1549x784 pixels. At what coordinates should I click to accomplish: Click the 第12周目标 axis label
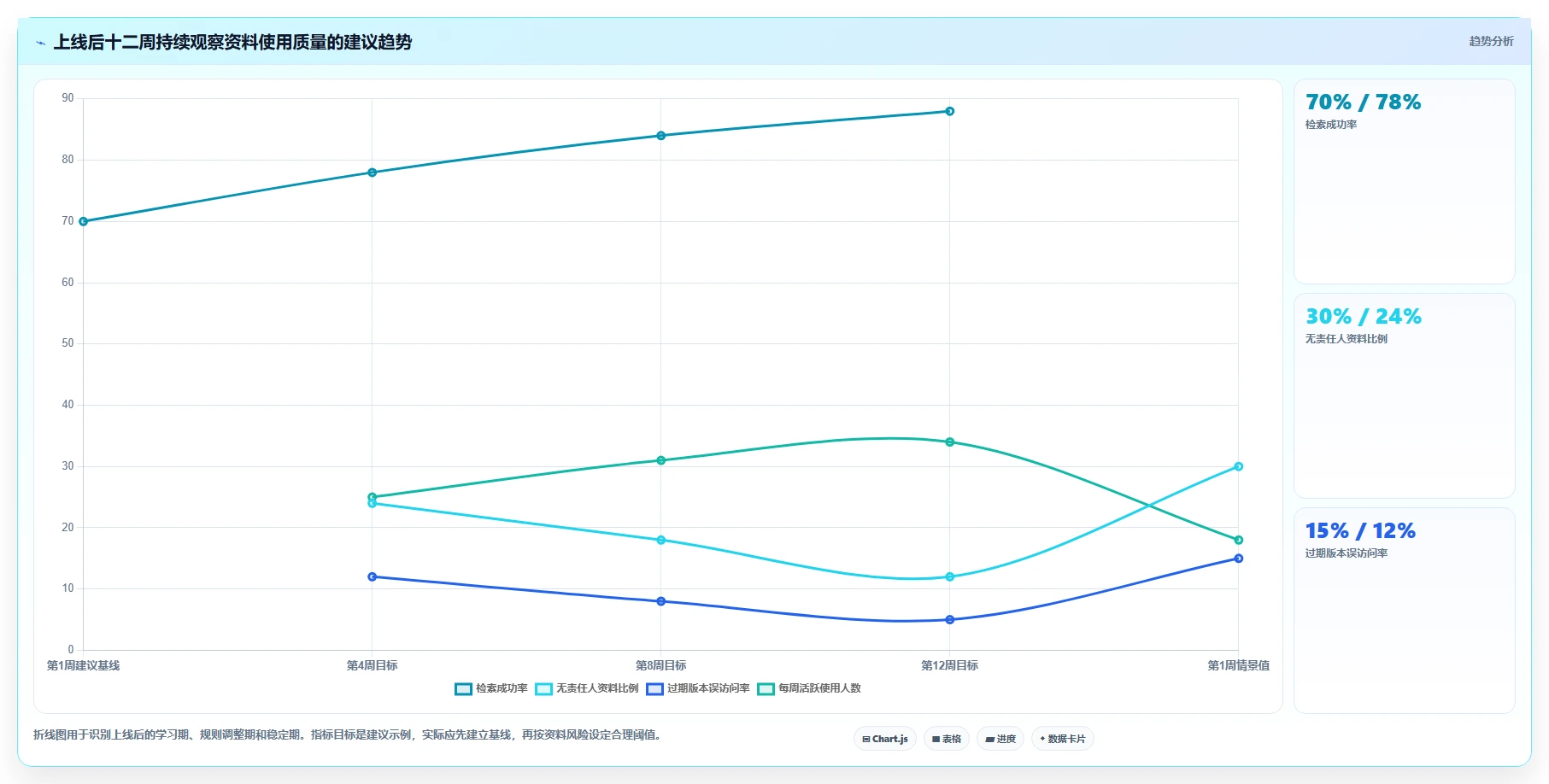(x=950, y=665)
